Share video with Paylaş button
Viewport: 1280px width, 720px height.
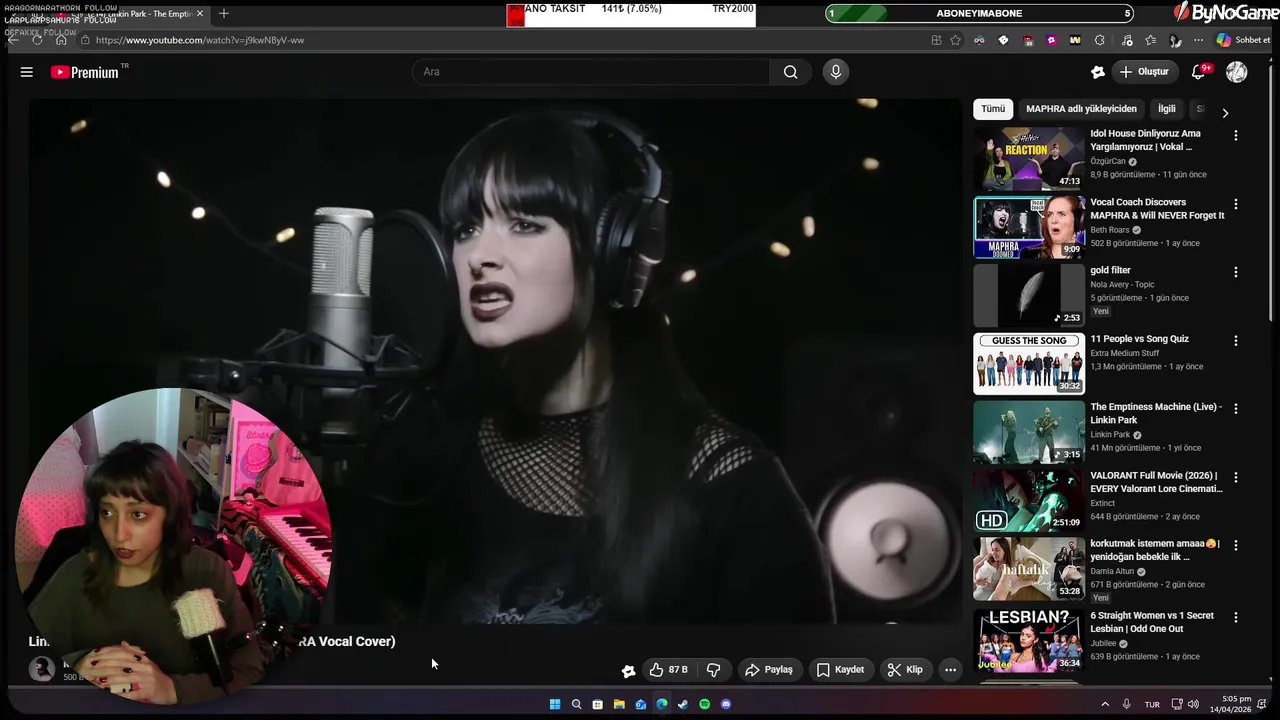tap(768, 670)
